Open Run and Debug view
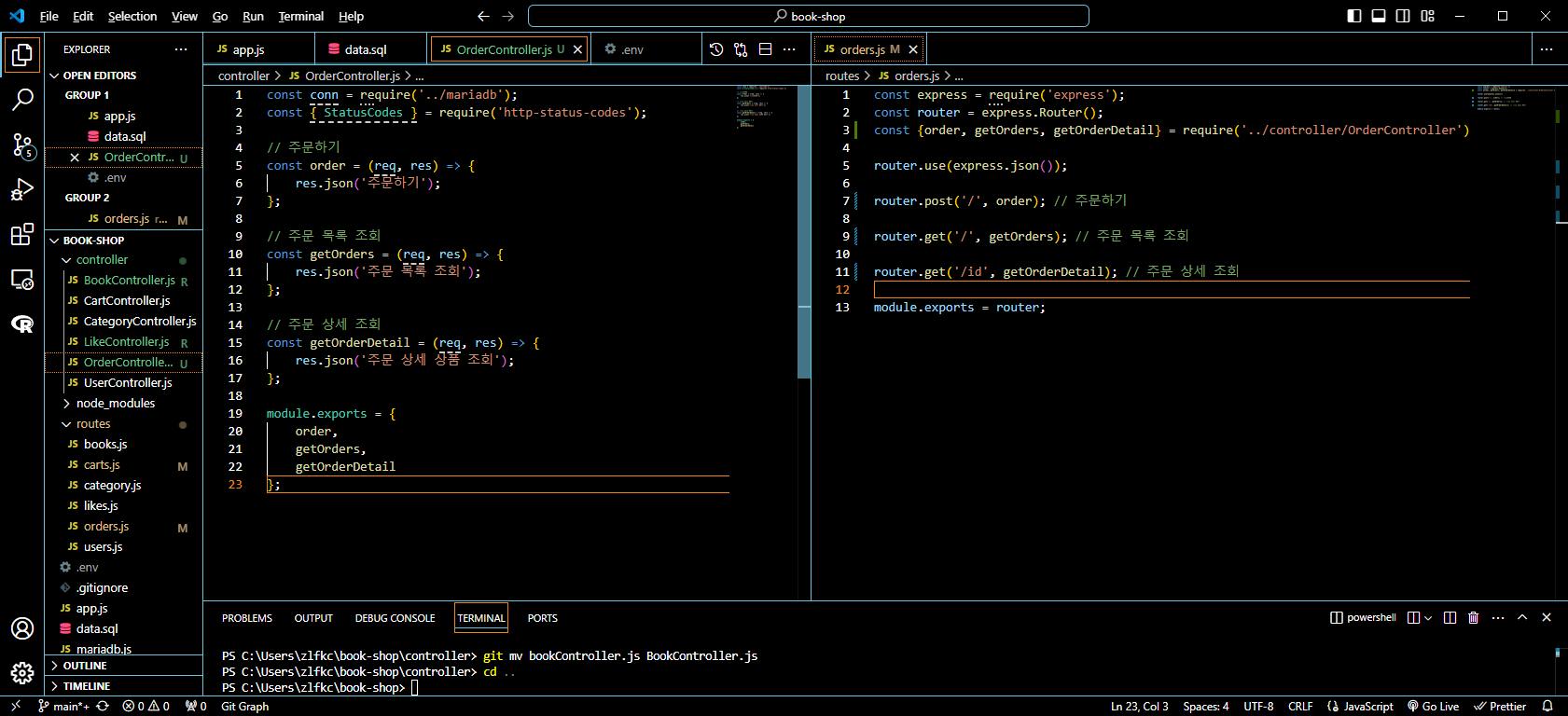The image size is (1568, 716). click(x=22, y=189)
